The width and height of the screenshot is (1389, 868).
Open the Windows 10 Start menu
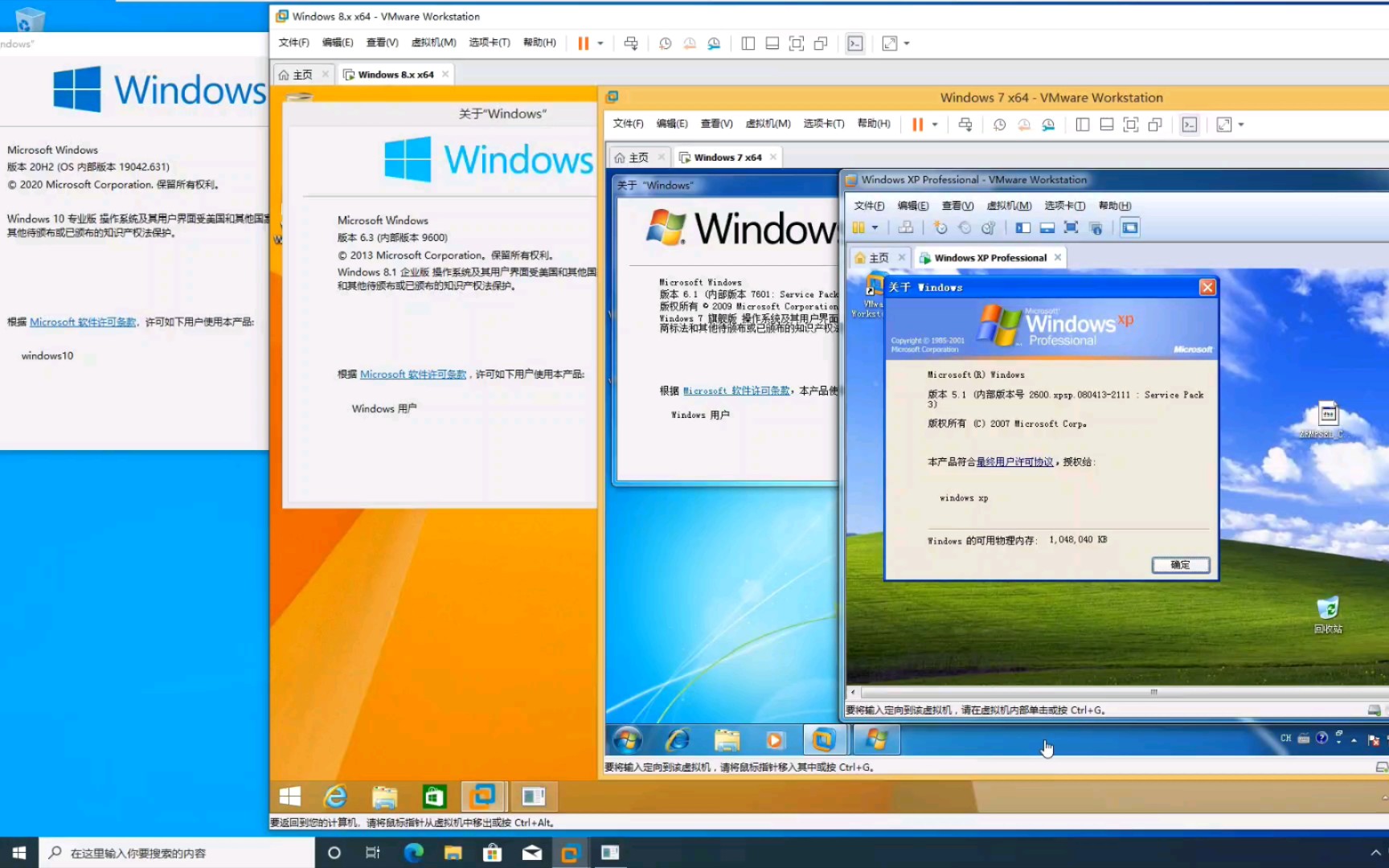pyautogui.click(x=19, y=853)
